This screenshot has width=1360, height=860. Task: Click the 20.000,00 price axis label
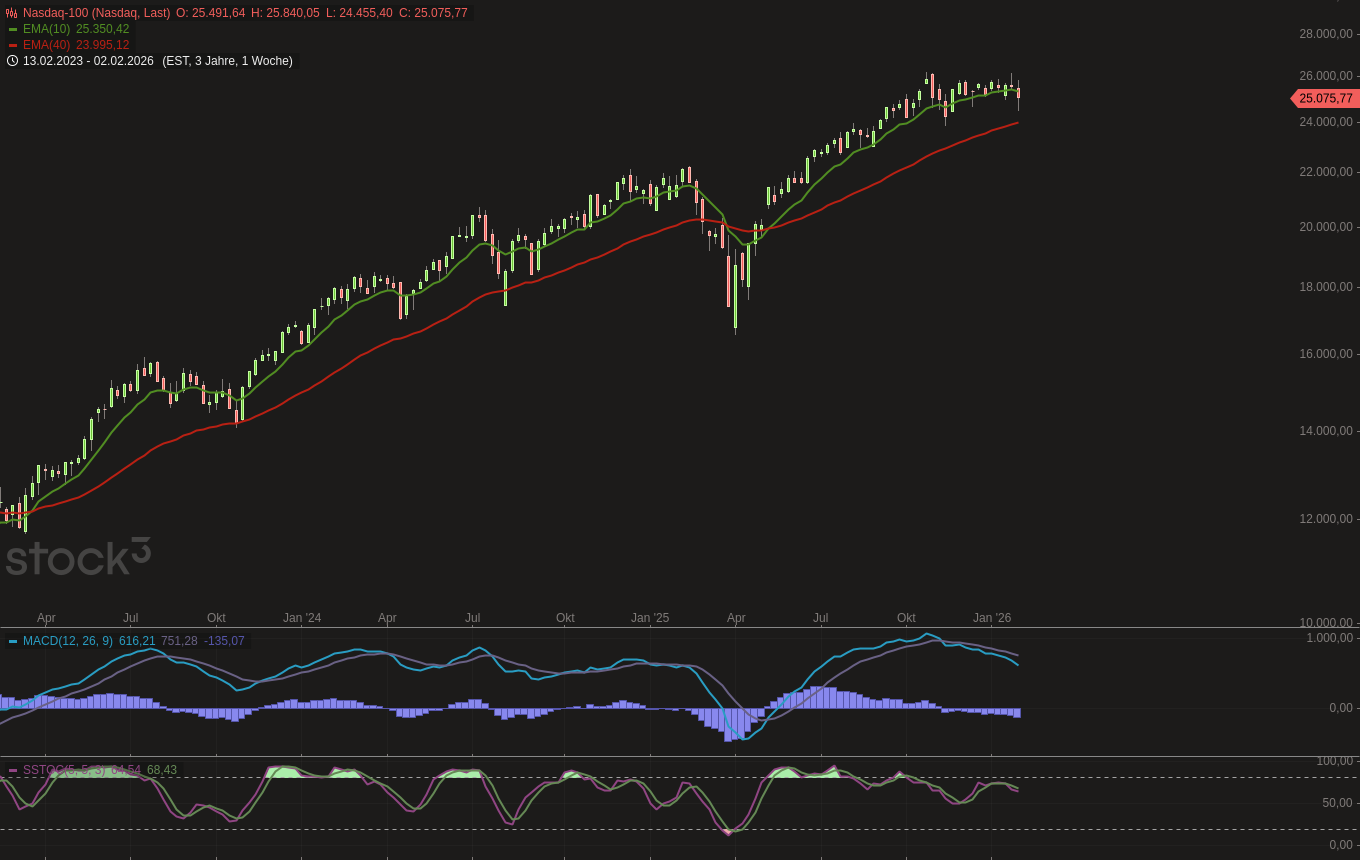[1325, 227]
